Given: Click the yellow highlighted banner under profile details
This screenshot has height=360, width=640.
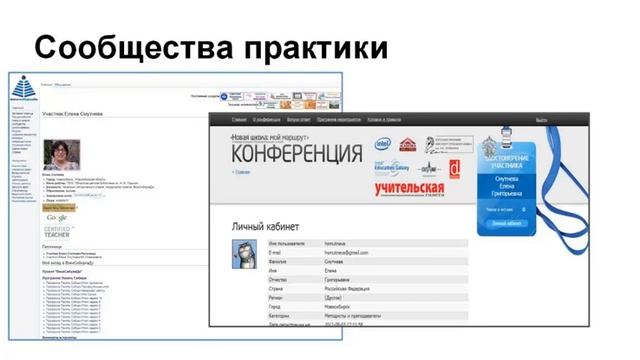Looking at the screenshot, I should 59,208.
